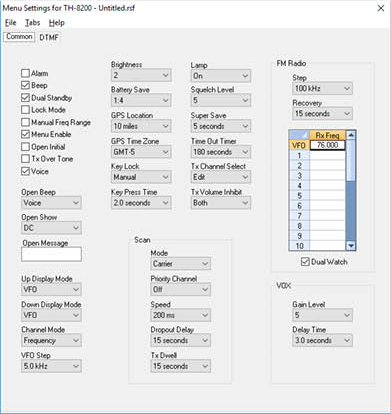Open the Open Beep dropdown
This screenshot has width=391, height=414.
click(51, 203)
